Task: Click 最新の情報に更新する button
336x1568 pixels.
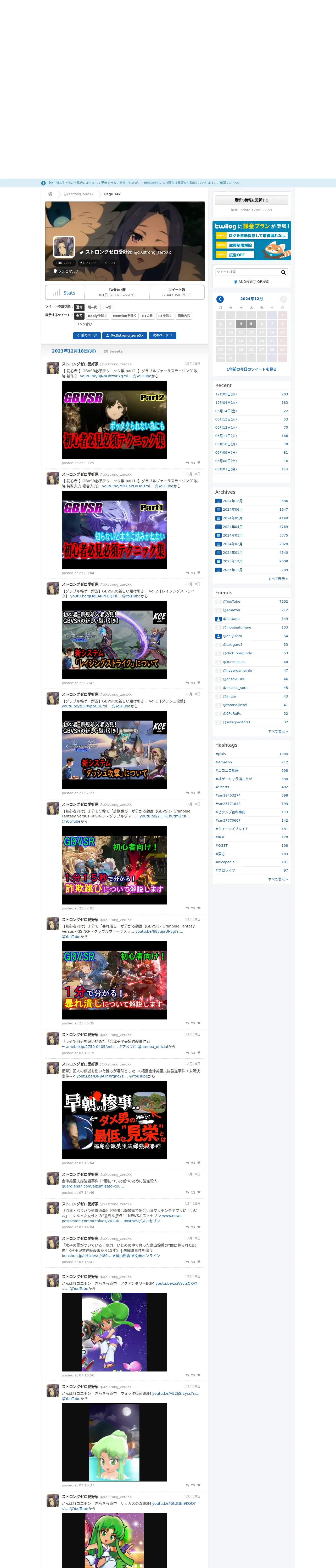Action: click(x=251, y=200)
